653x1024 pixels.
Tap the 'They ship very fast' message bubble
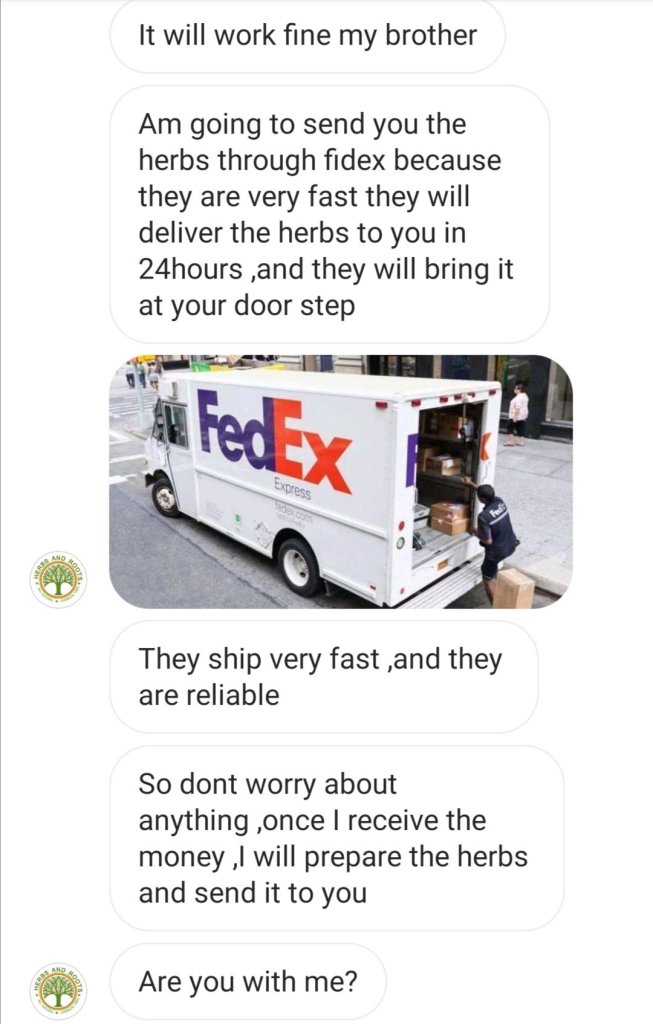(x=324, y=677)
